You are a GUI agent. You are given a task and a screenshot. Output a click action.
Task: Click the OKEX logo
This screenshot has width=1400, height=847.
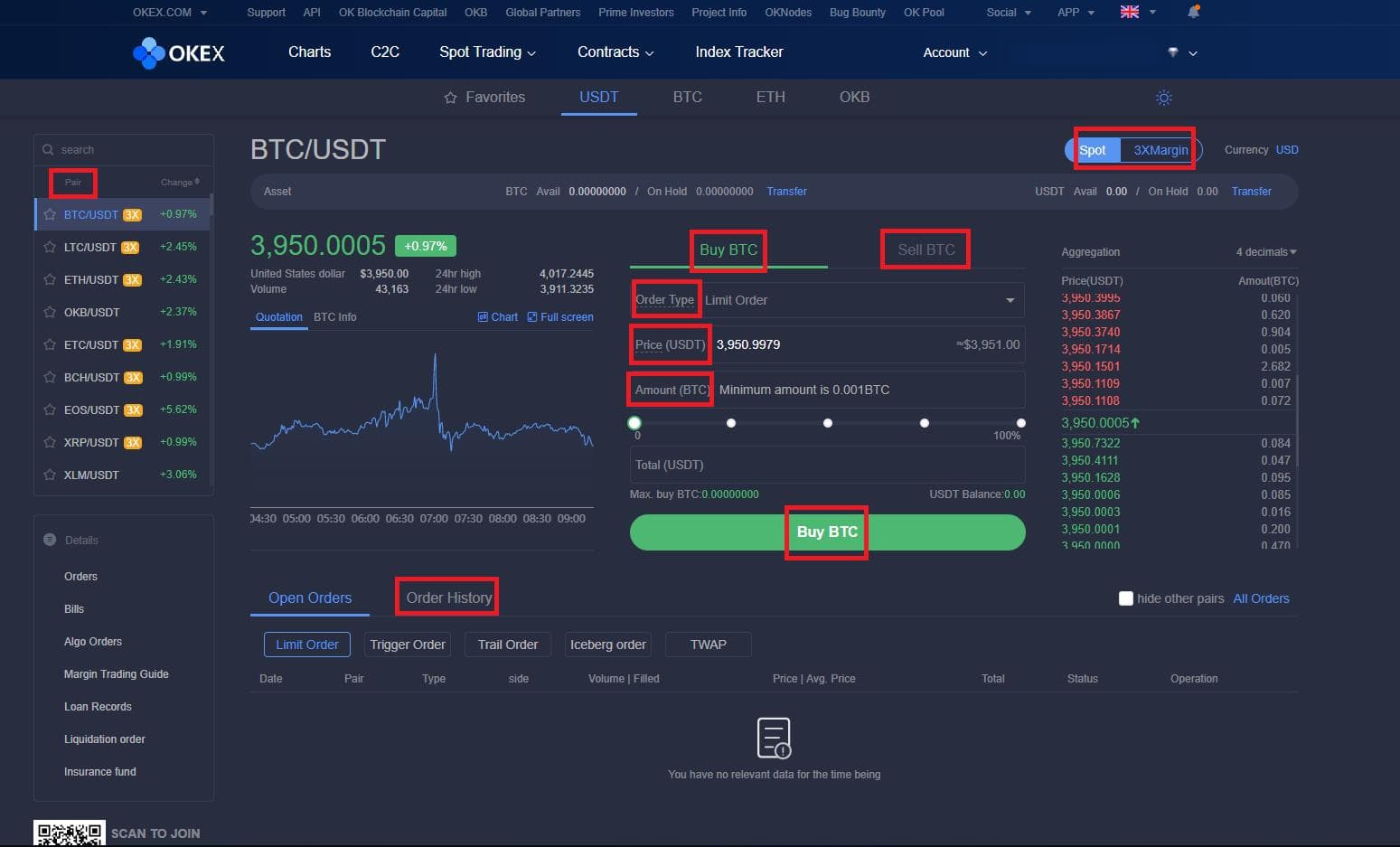tap(178, 52)
